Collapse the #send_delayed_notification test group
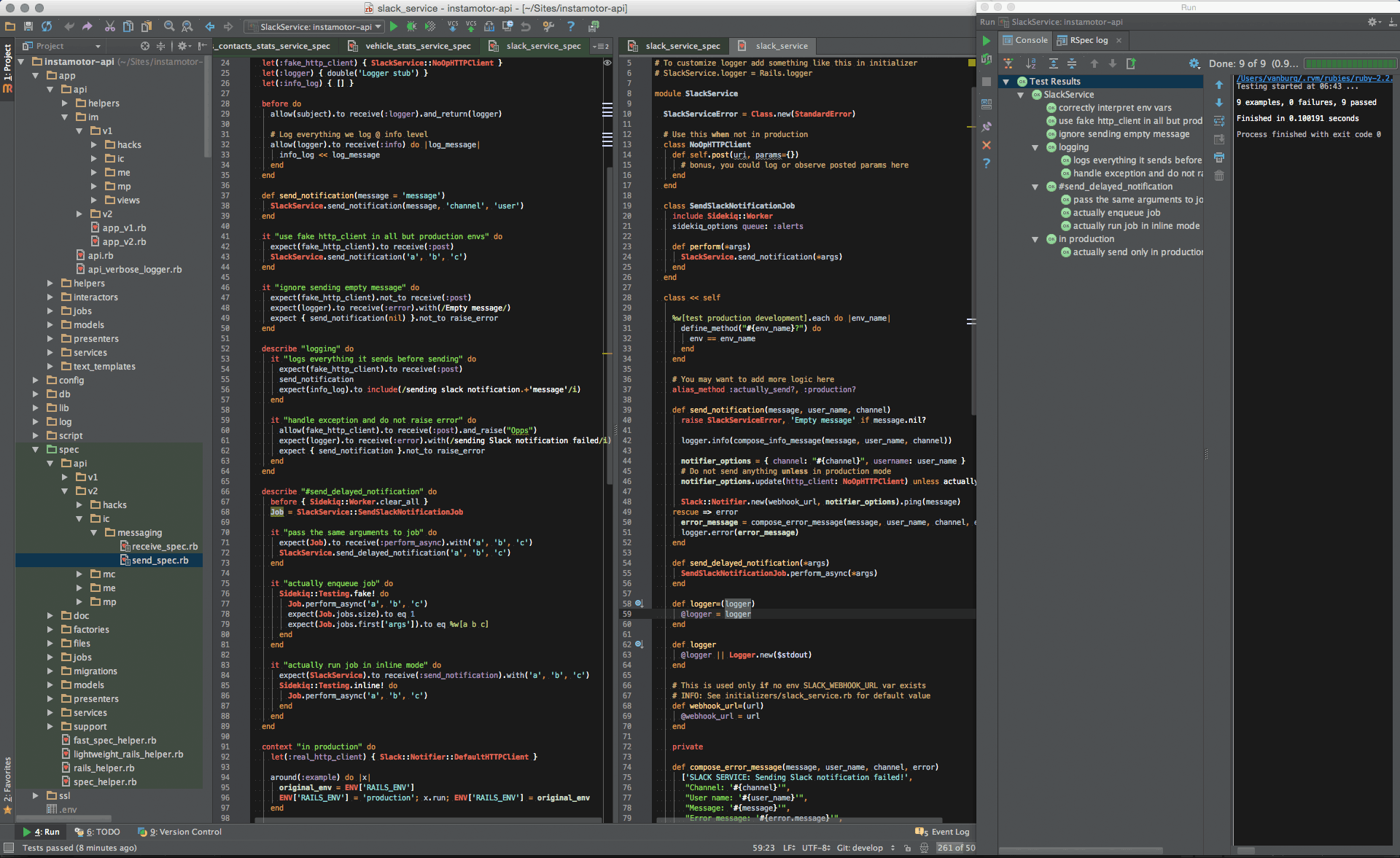Image resolution: width=1400 pixels, height=858 pixels. [1035, 187]
